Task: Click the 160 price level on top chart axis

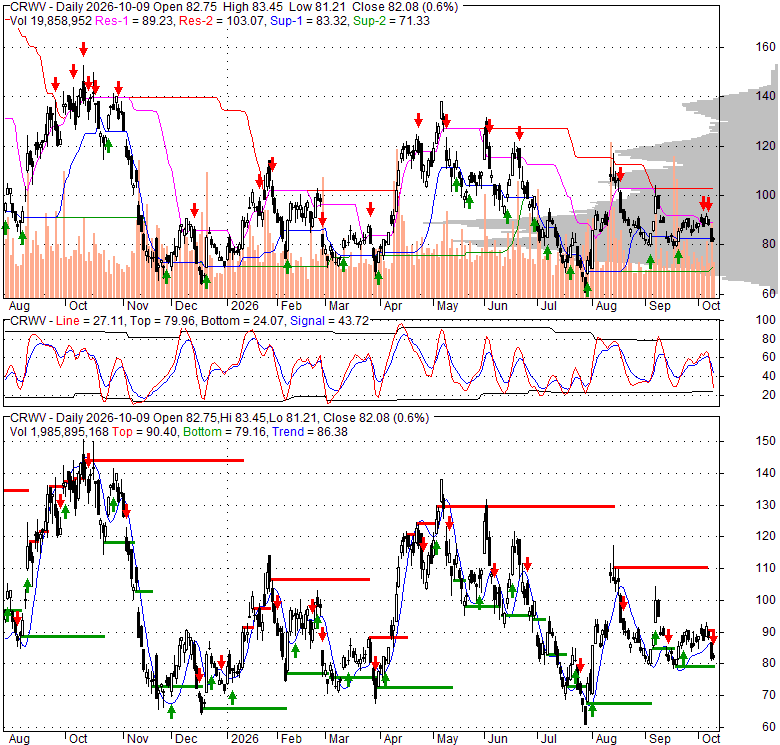Action: click(765, 47)
